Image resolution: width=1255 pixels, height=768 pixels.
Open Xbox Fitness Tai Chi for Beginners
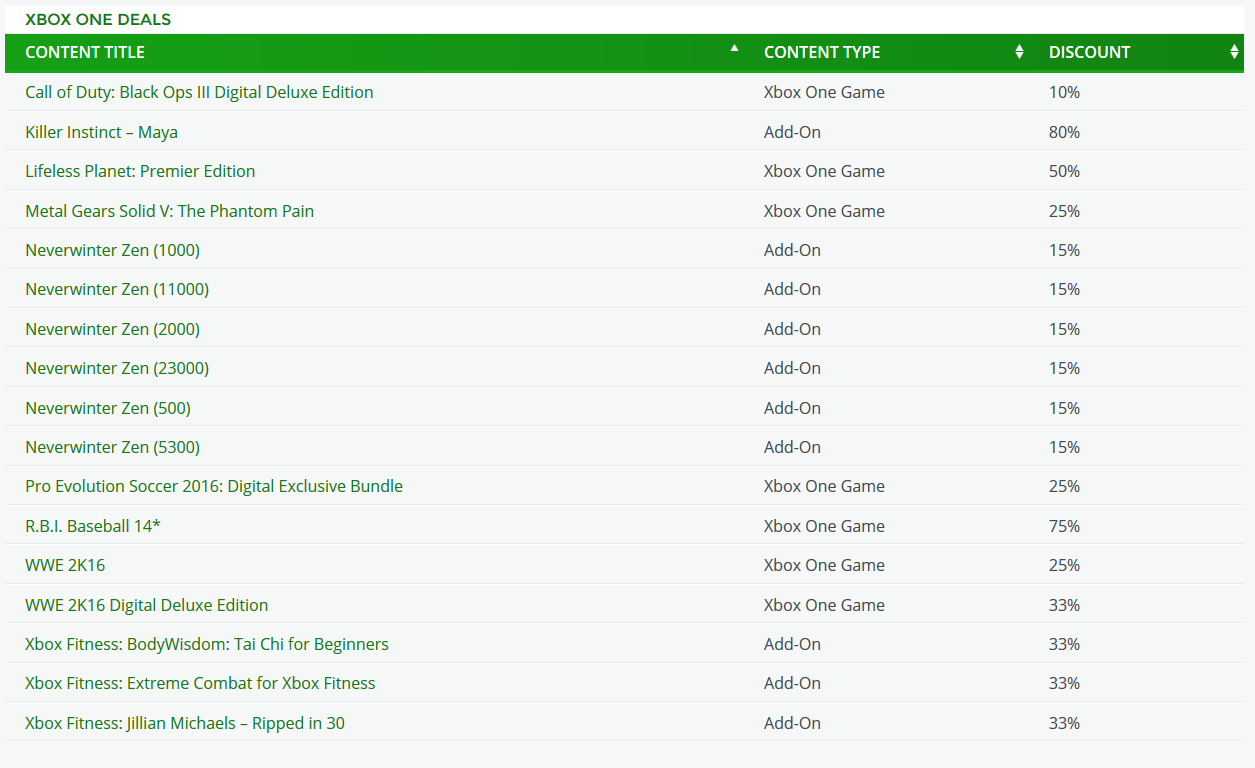click(x=207, y=644)
